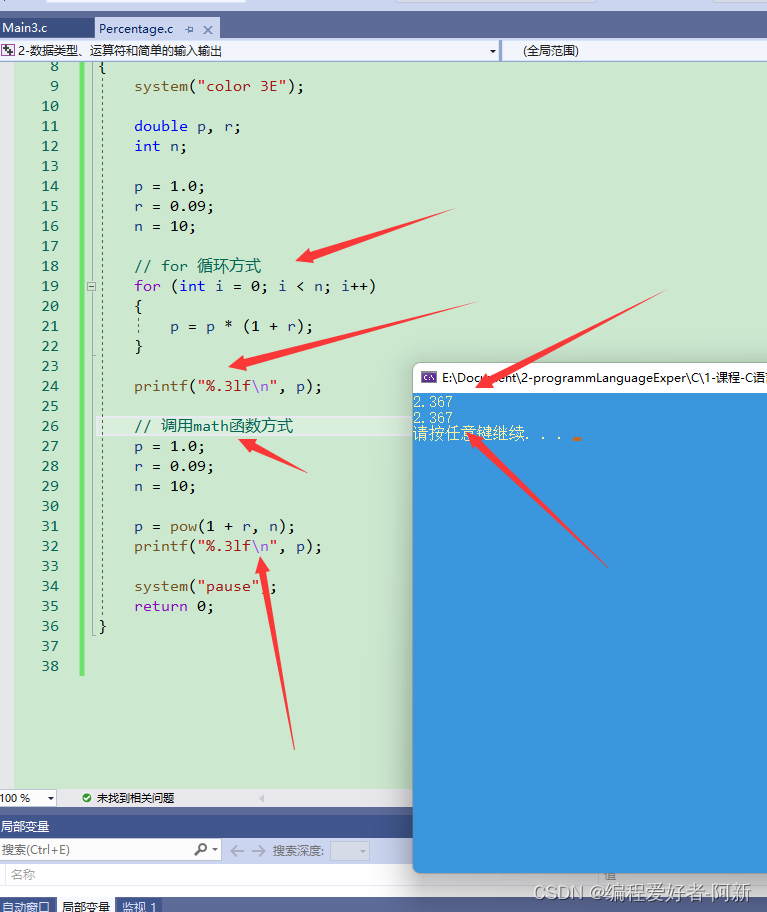Viewport: 767px width, 912px height.
Task: Click the green check status icon
Action: 87,798
